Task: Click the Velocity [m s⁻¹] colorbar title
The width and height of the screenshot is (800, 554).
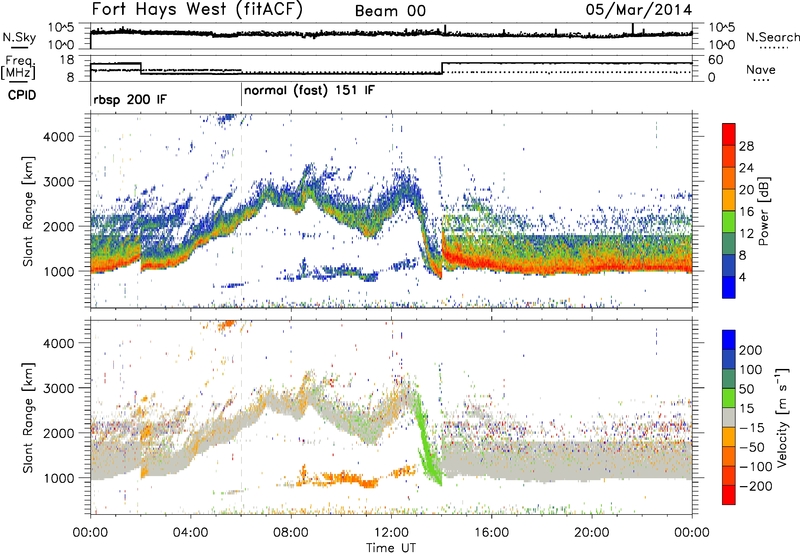Action: tap(782, 417)
